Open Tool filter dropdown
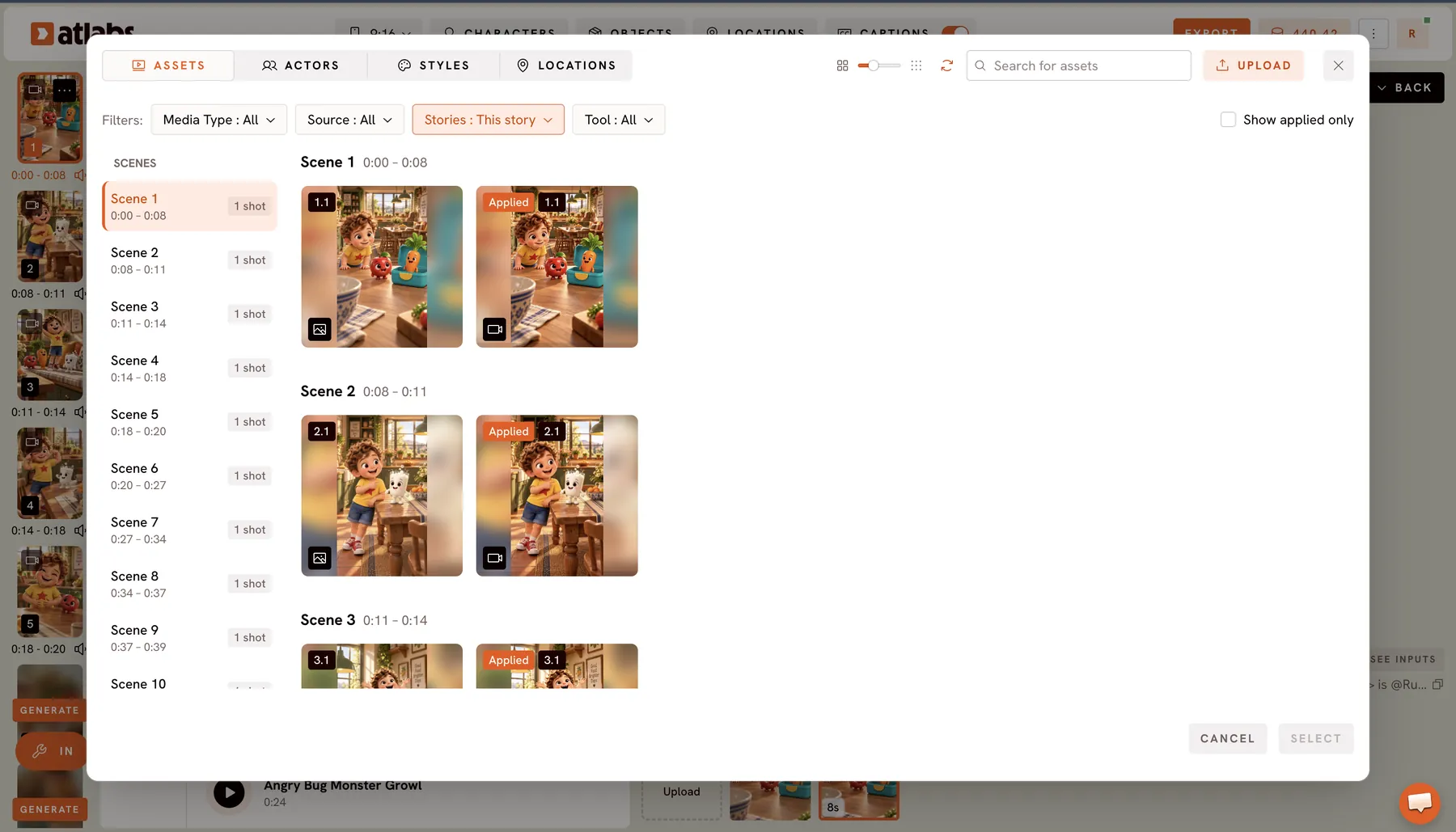This screenshot has width=1456, height=832. 619,120
